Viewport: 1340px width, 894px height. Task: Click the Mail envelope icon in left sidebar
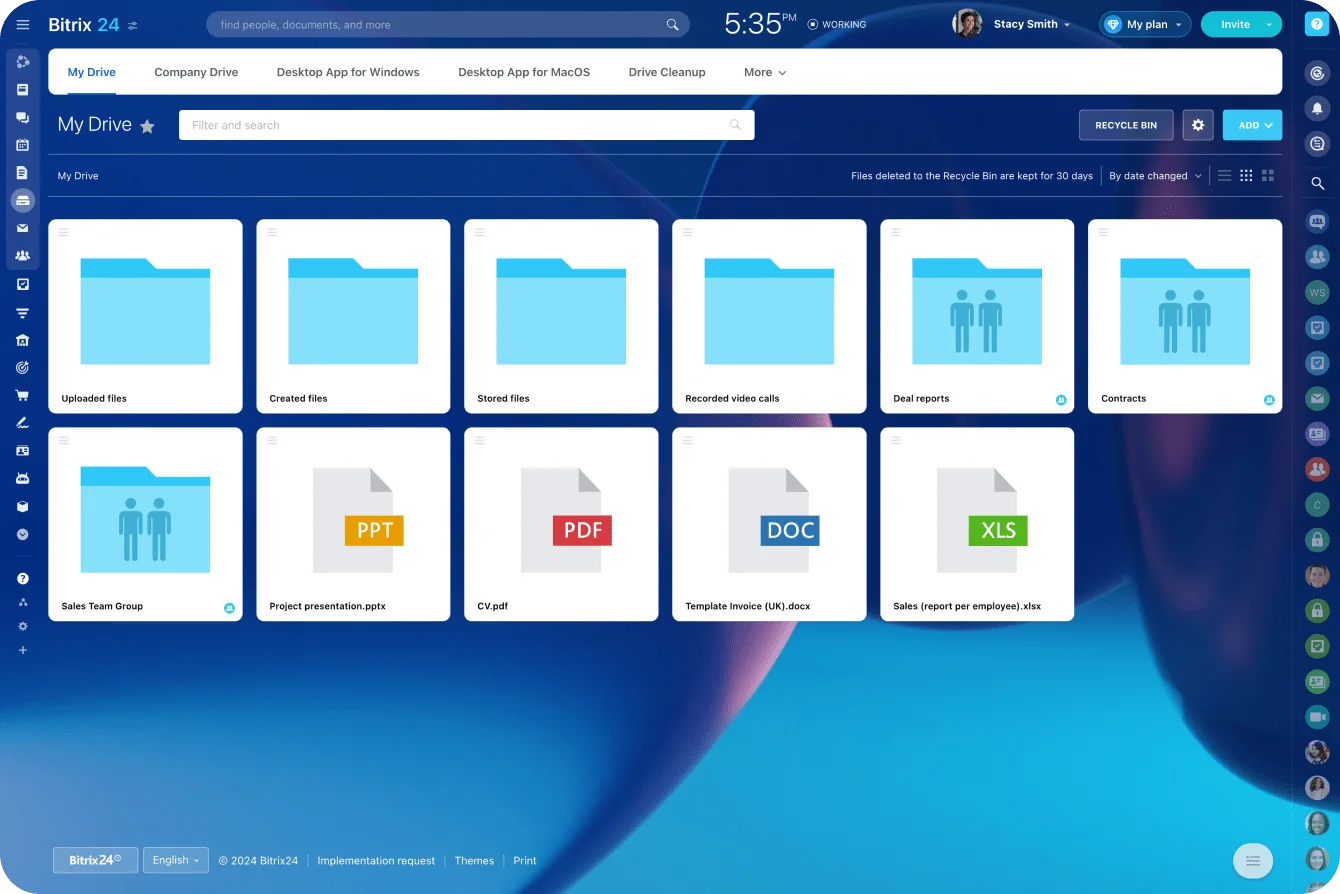click(x=22, y=228)
